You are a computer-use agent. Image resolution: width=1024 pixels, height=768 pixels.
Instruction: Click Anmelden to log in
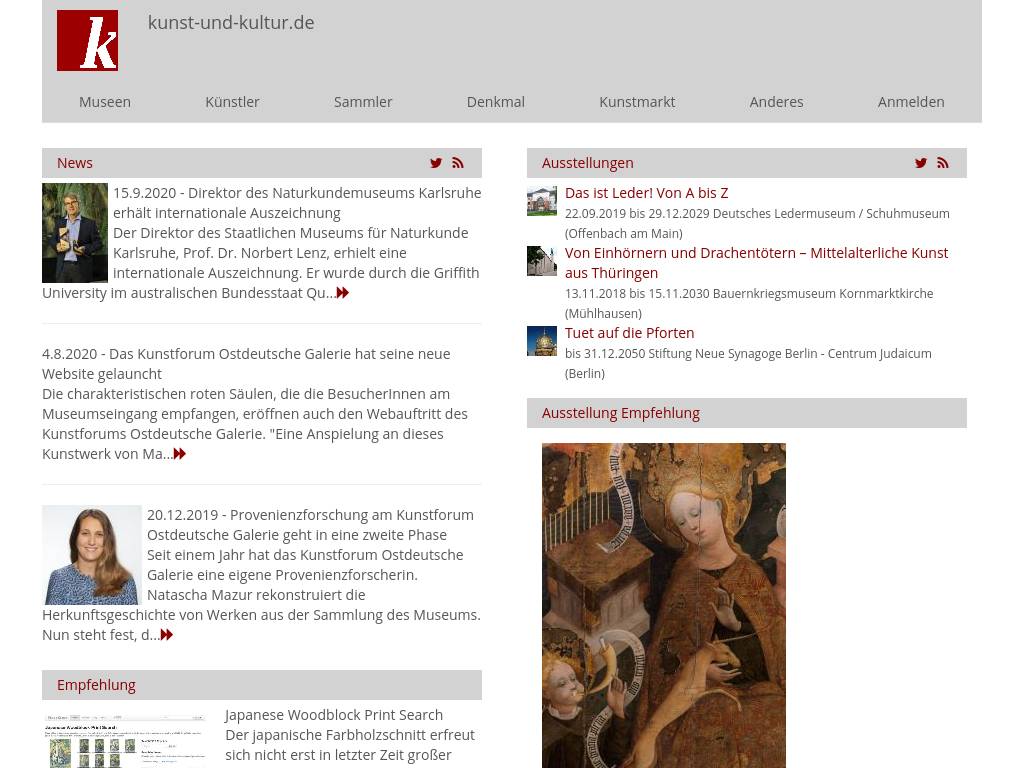pyautogui.click(x=911, y=102)
